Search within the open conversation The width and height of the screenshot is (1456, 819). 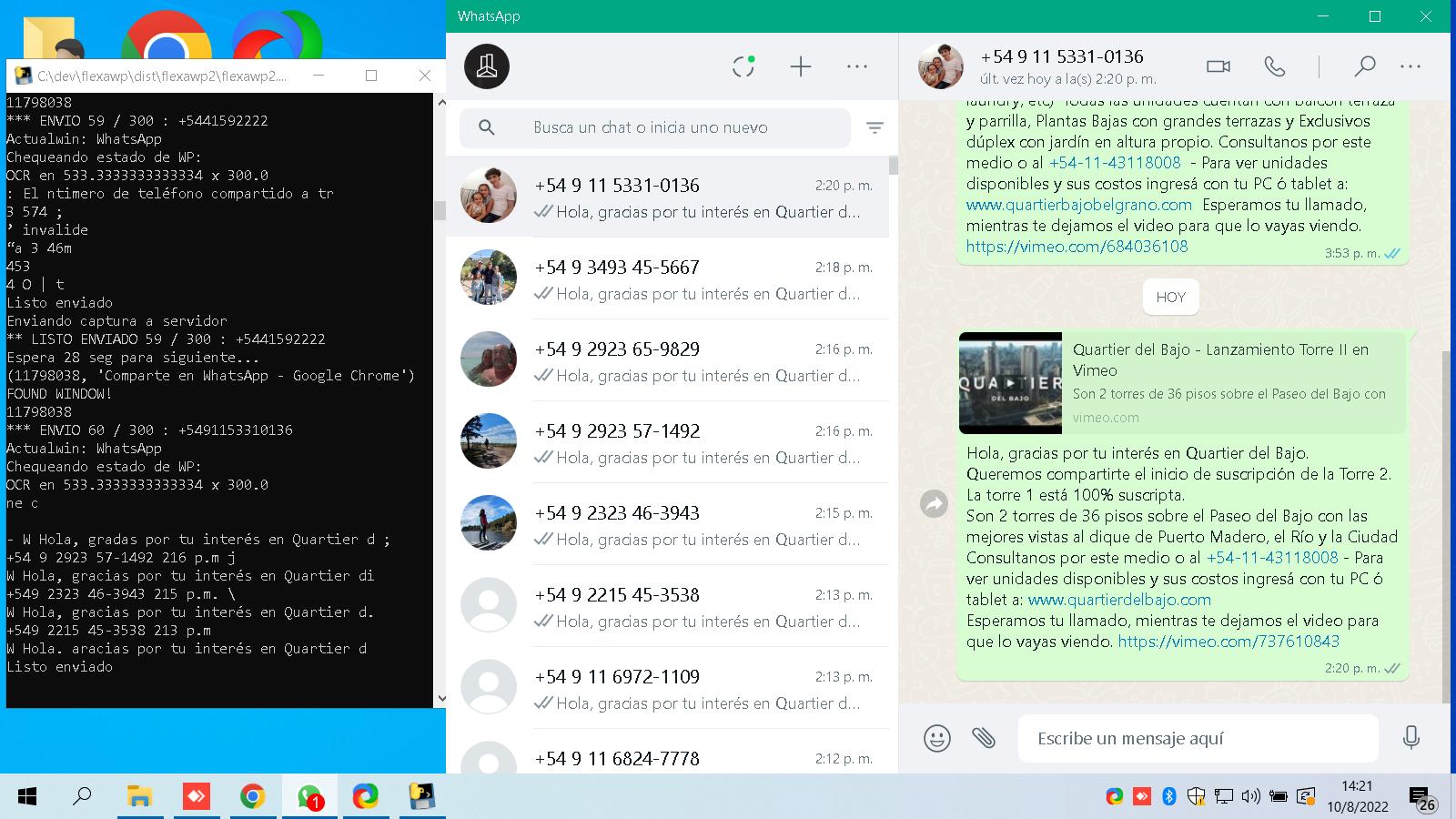pos(1364,66)
